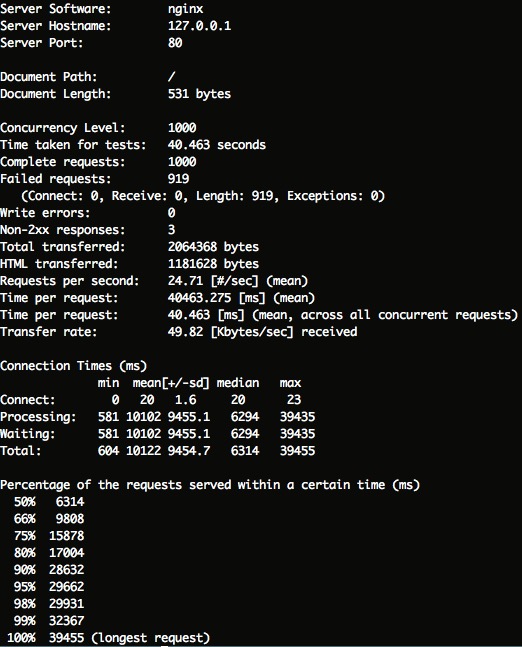Screen dimensions: 522x647
Task: Click the Failed requests count 919
Action: coord(178,178)
